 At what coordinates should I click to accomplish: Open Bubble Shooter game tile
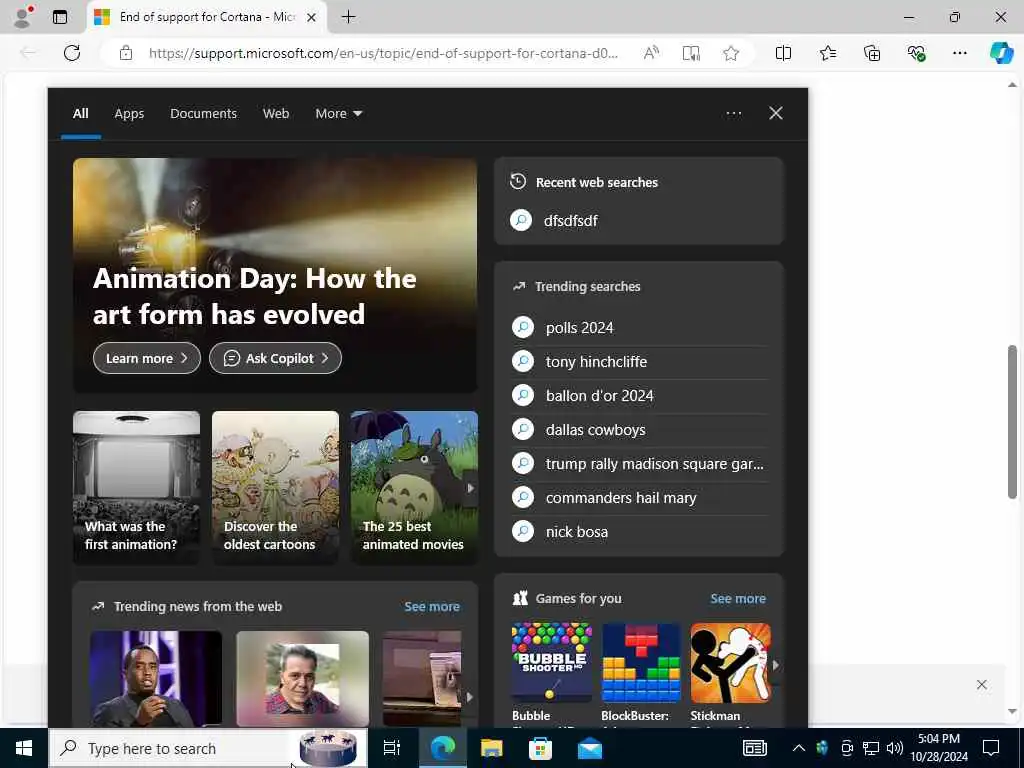point(552,674)
